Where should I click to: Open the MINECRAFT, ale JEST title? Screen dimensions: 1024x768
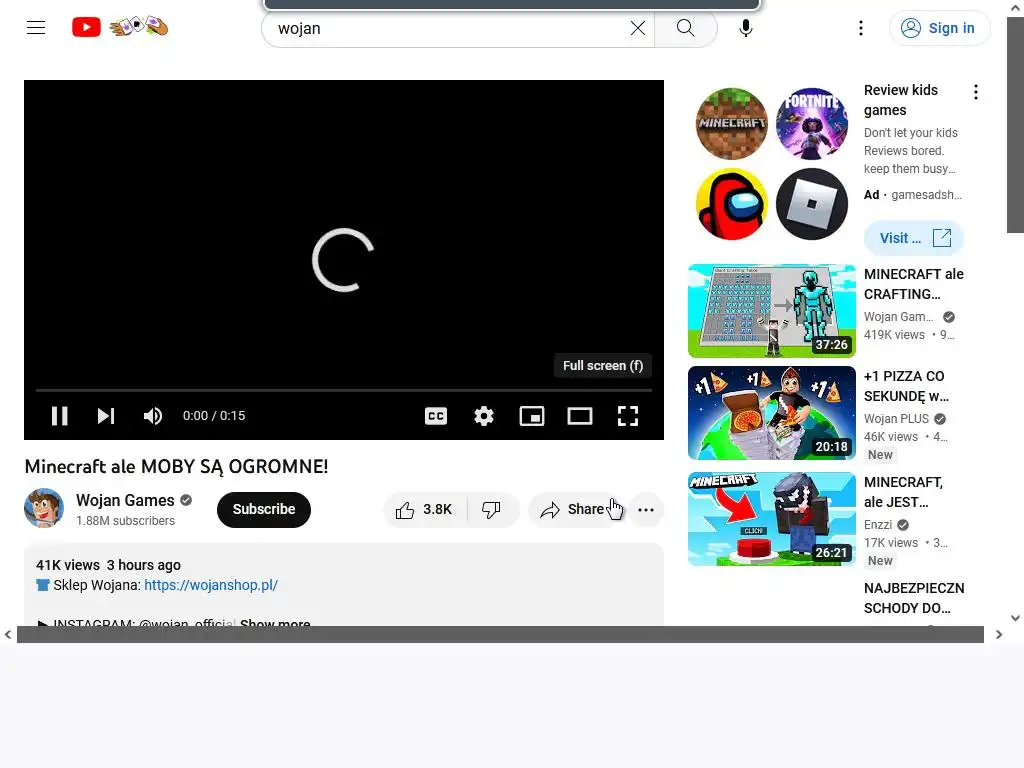coord(903,492)
